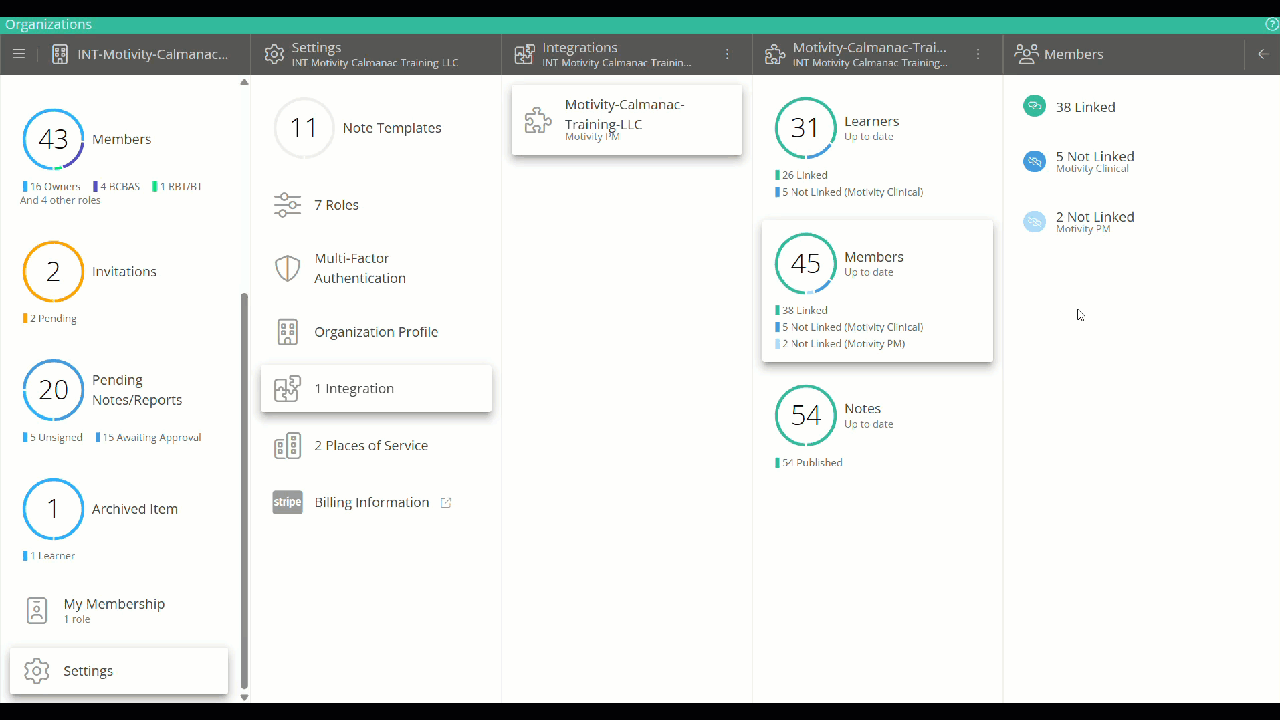The width and height of the screenshot is (1280, 720).
Task: Open the 1 Integration settings item
Action: [376, 389]
